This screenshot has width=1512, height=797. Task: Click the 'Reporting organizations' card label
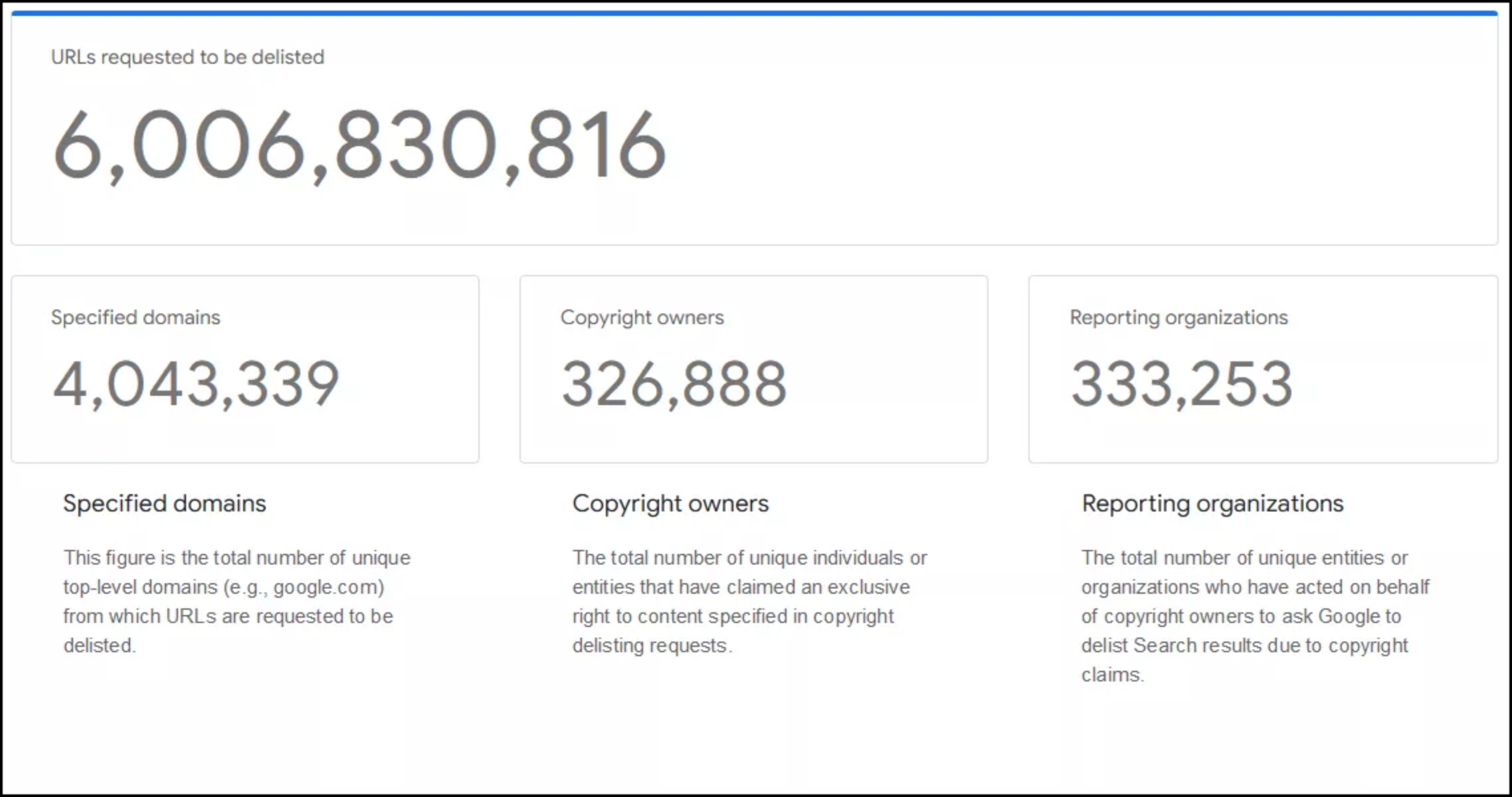click(x=1179, y=317)
